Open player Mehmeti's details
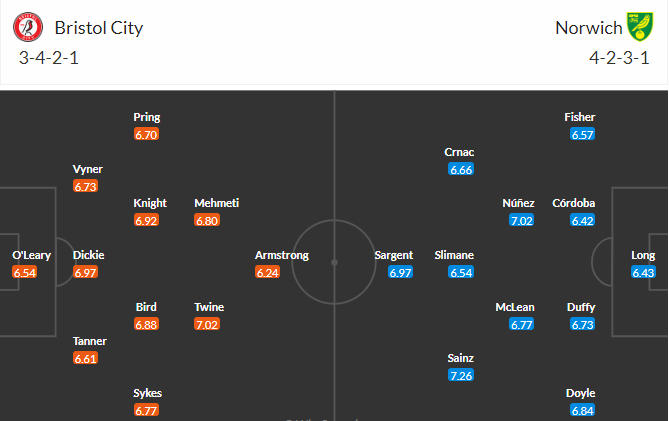 pyautogui.click(x=217, y=203)
